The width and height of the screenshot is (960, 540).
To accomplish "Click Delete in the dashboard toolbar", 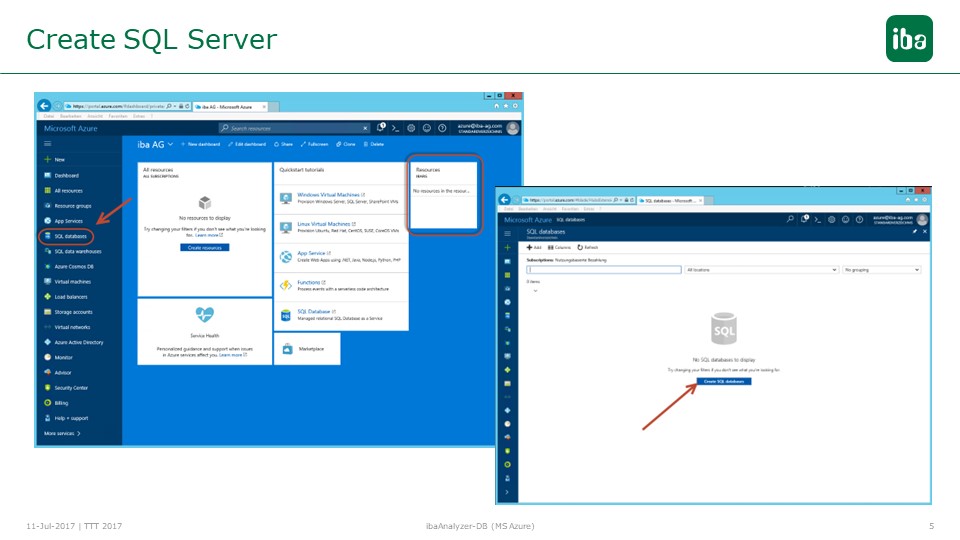I will tap(373, 144).
